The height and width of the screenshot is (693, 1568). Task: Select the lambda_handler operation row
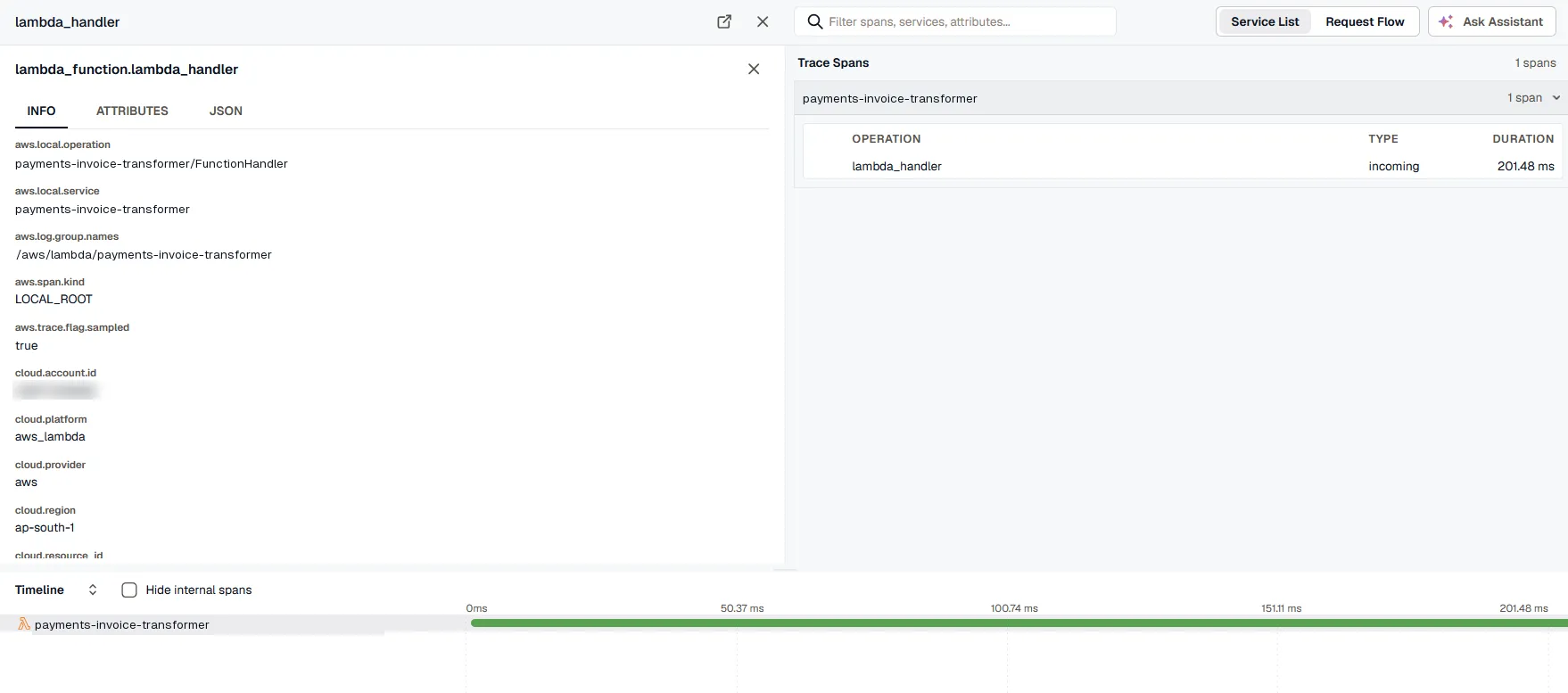1183,166
